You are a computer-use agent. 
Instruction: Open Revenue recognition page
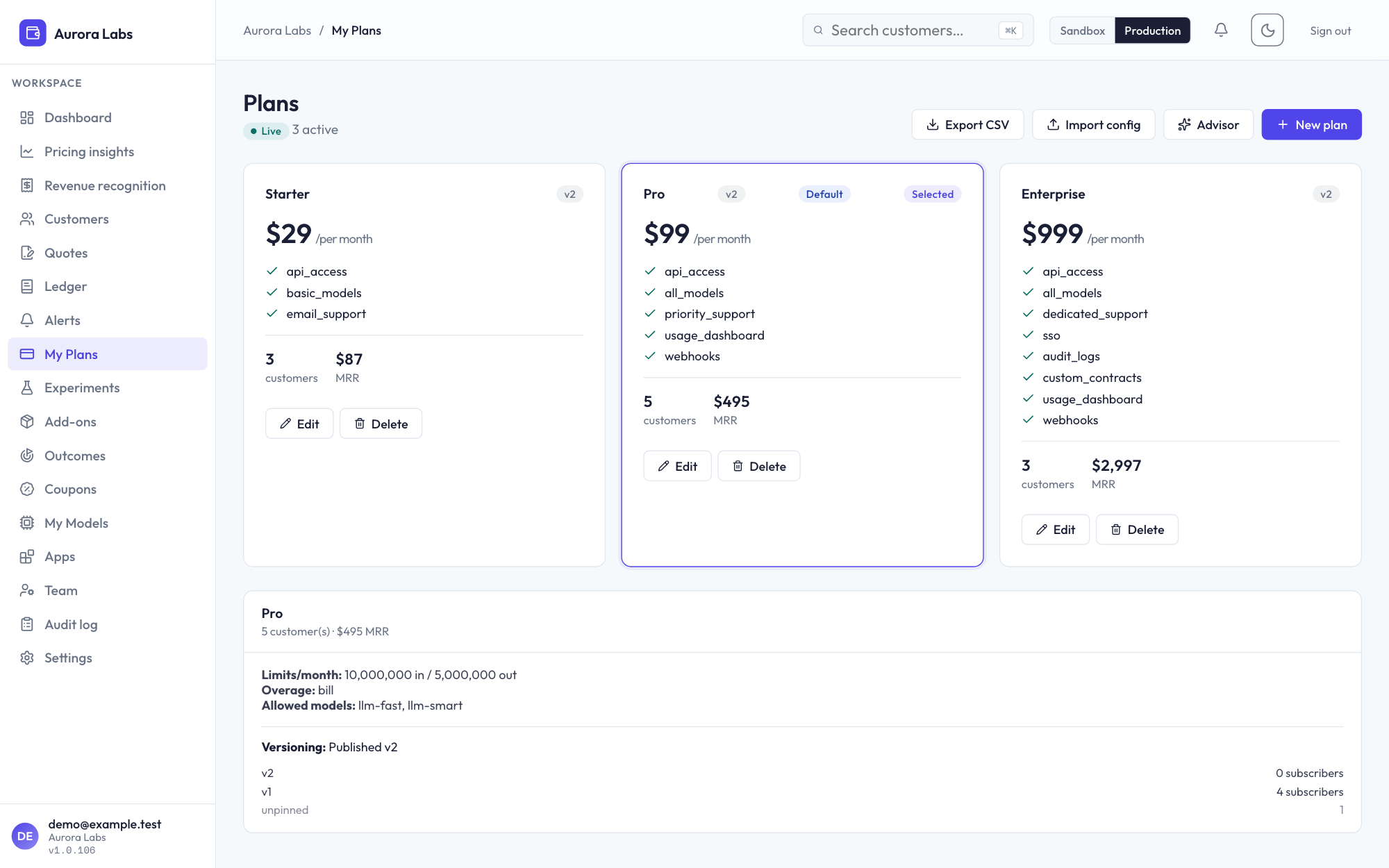(x=108, y=185)
